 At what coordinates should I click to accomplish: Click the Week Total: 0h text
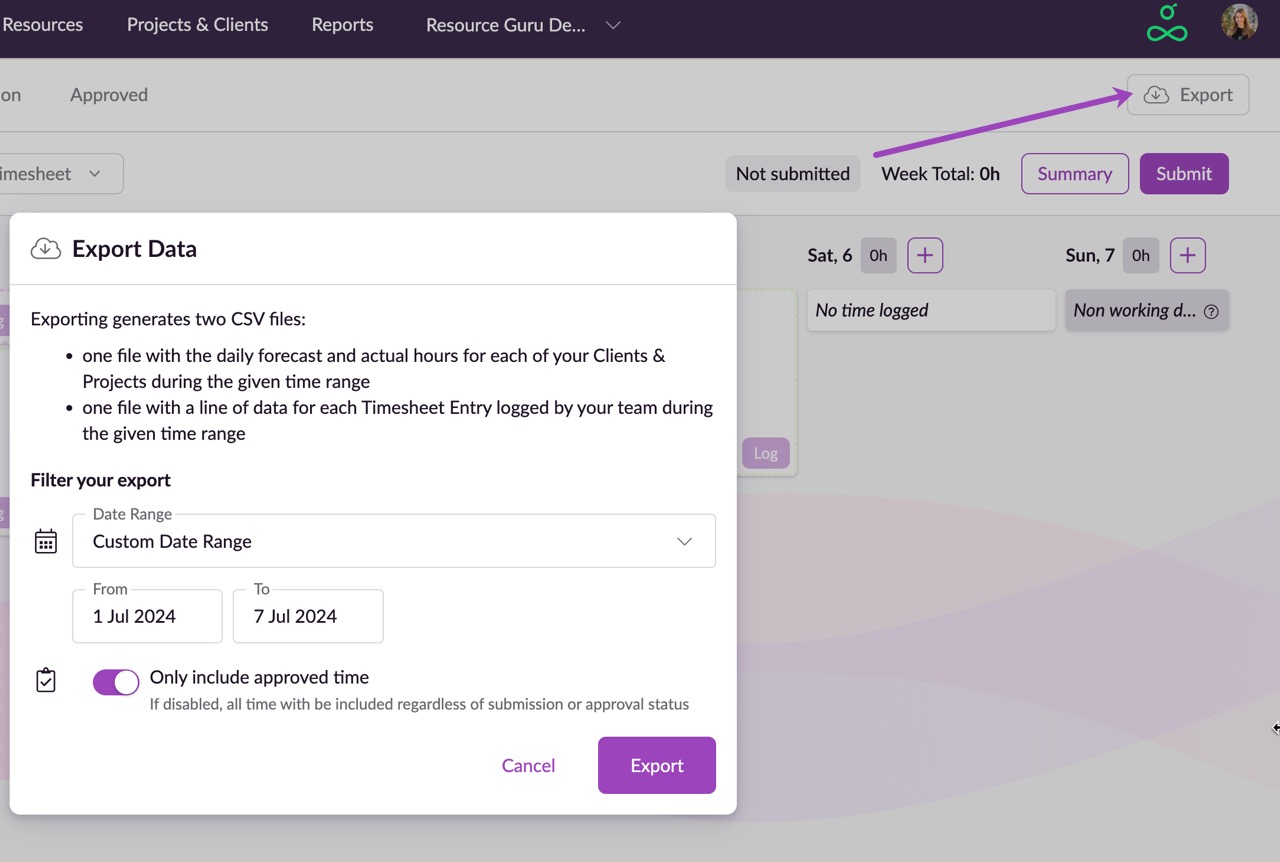click(941, 174)
